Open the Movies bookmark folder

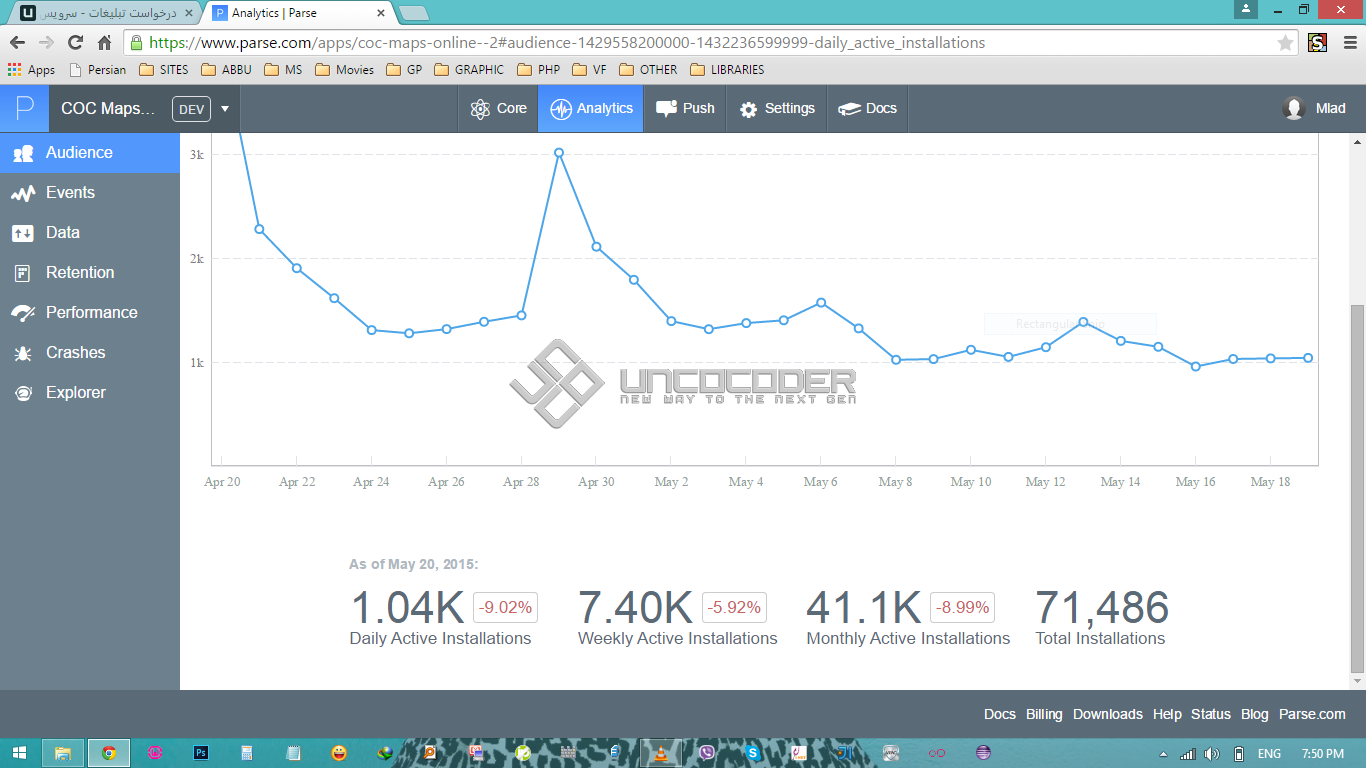click(x=344, y=70)
